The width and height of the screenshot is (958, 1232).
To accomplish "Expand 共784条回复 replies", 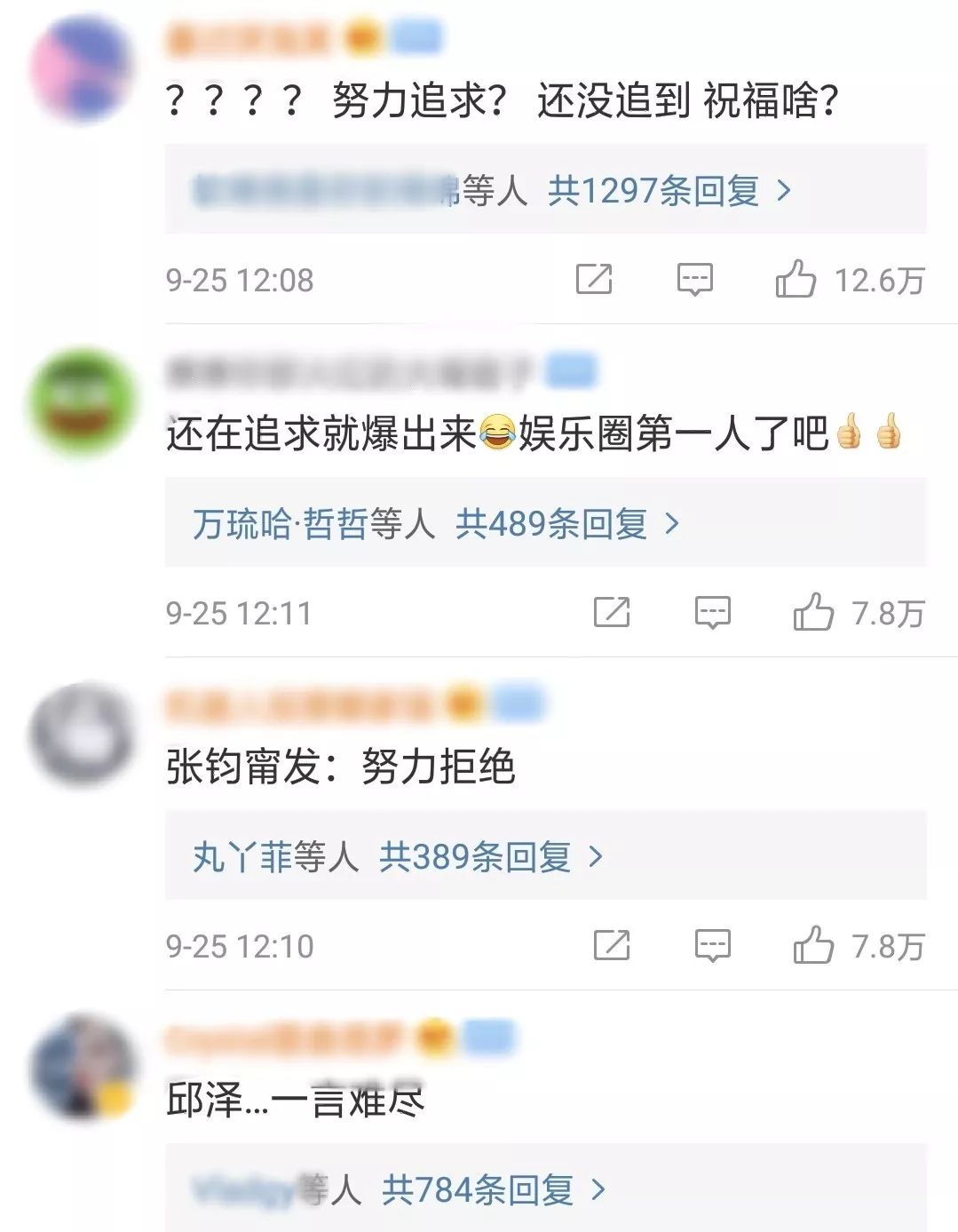I will tap(494, 1189).
